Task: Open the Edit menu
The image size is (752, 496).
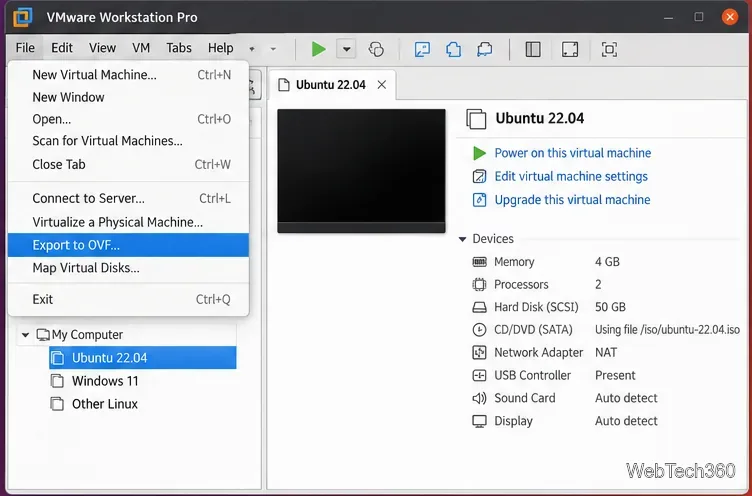Action: 62,48
